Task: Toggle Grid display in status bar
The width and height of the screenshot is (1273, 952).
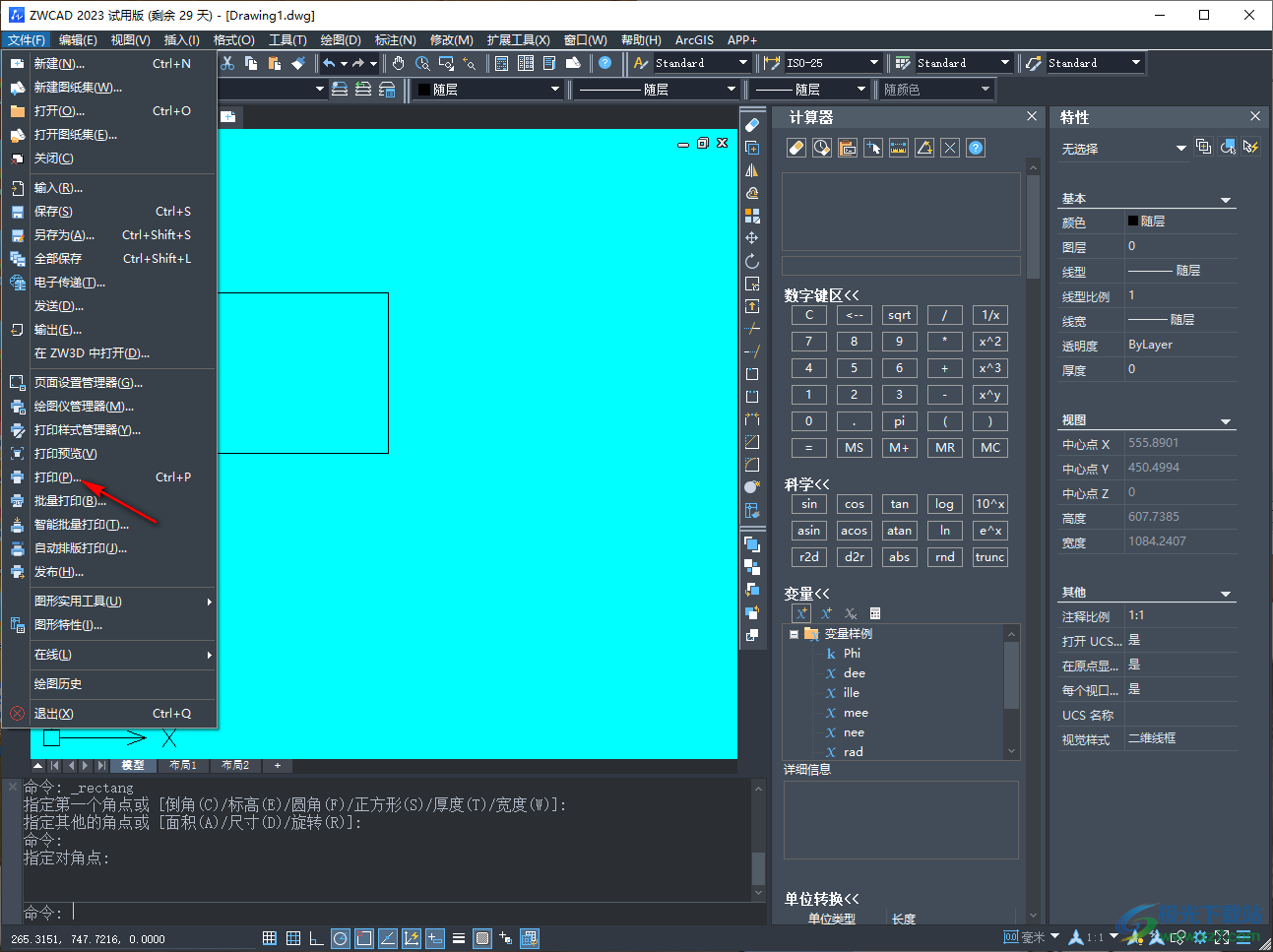Action: [292, 938]
